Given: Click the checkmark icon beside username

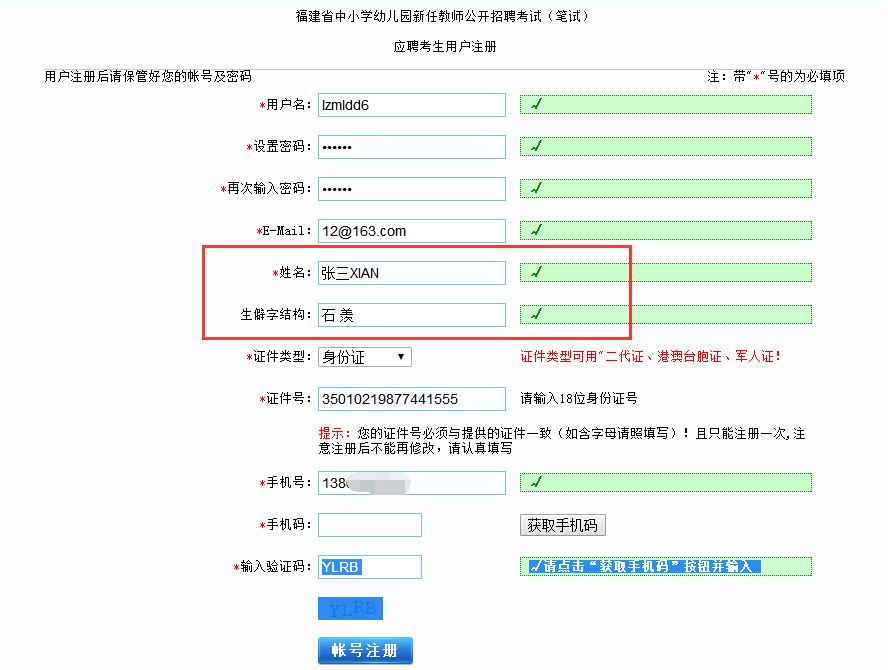Looking at the screenshot, I should pos(537,105).
